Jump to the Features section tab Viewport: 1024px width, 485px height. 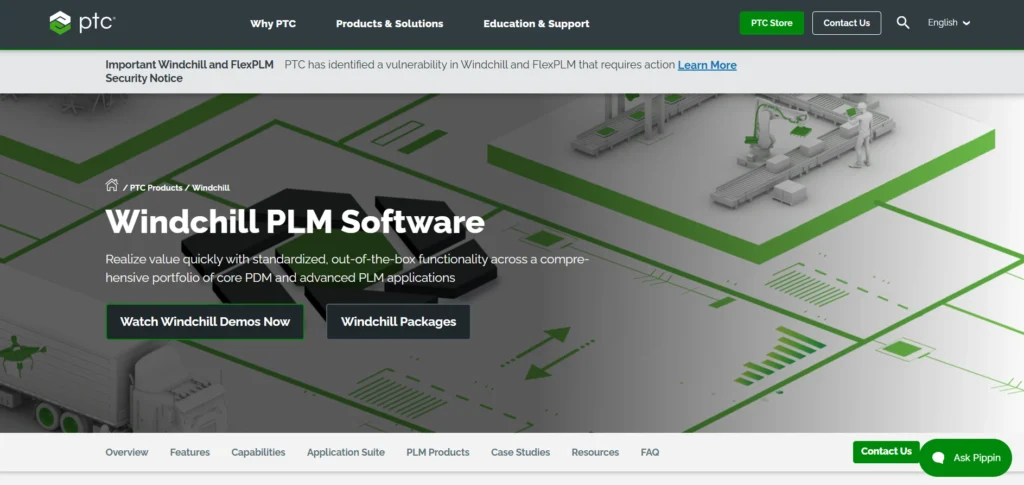pos(190,452)
